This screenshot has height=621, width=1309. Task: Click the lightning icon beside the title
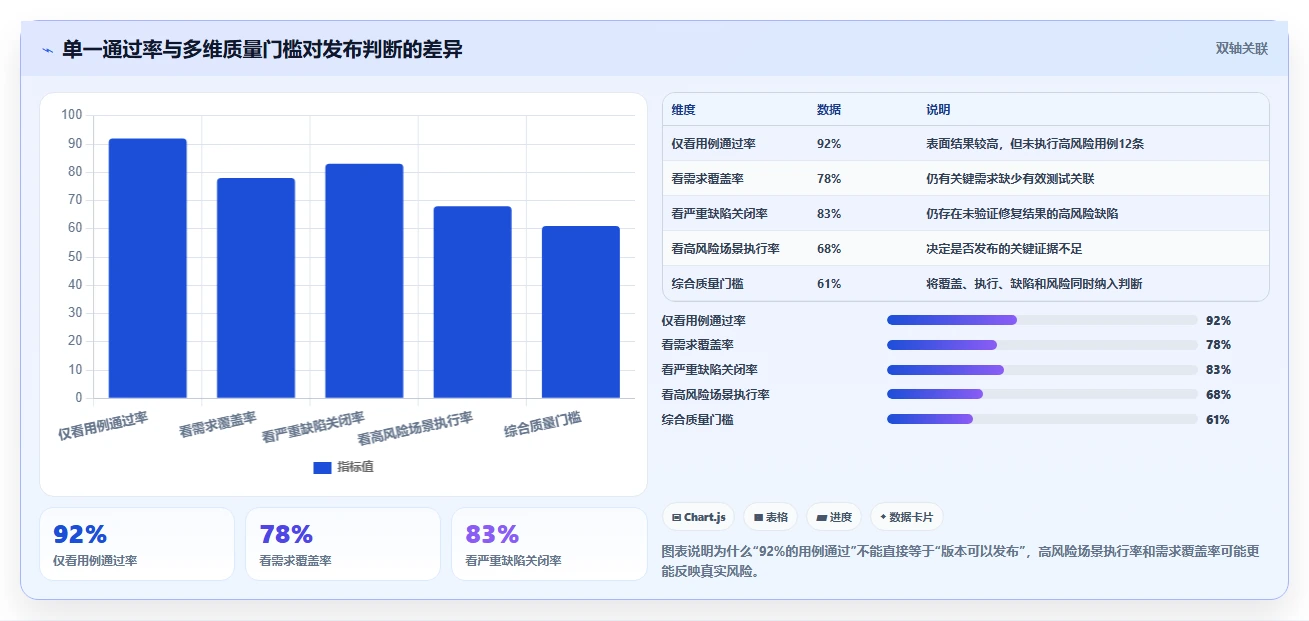(47, 50)
